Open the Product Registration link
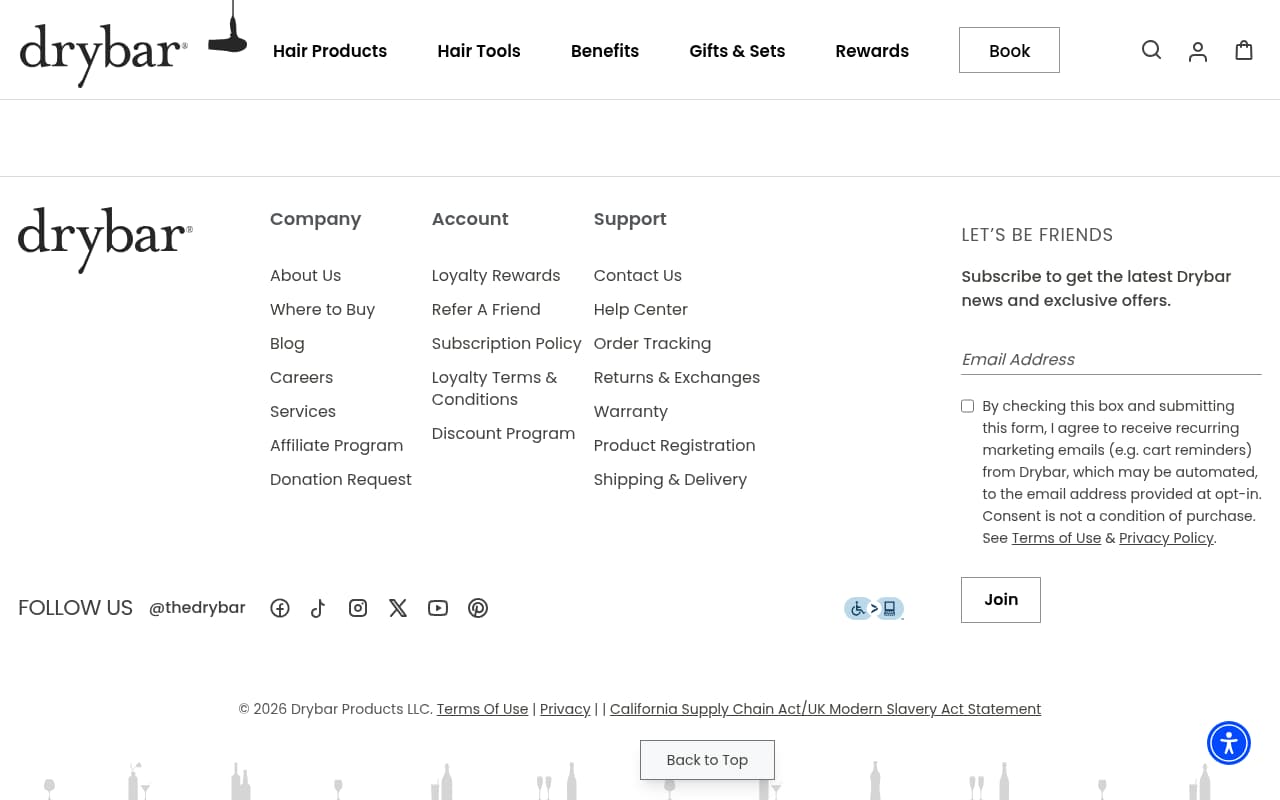 [x=674, y=446]
